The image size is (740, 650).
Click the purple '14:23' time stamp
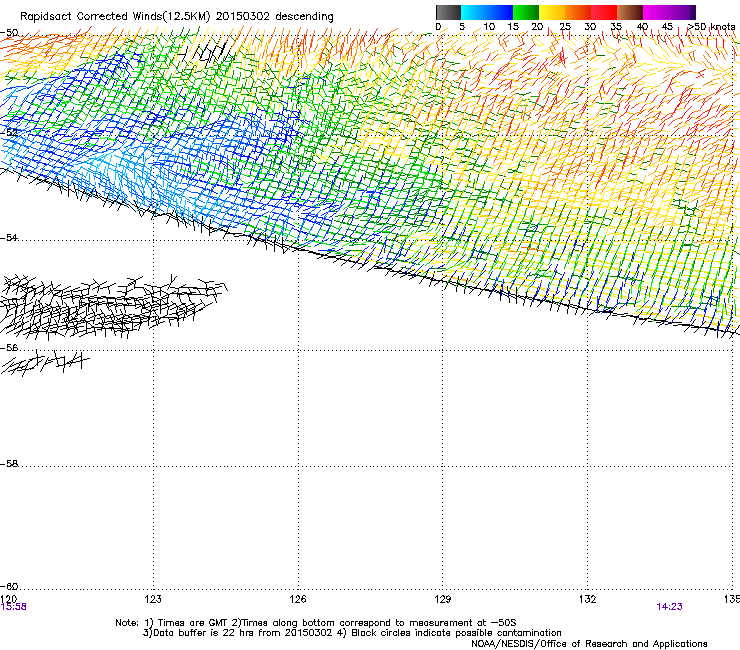(x=669, y=607)
